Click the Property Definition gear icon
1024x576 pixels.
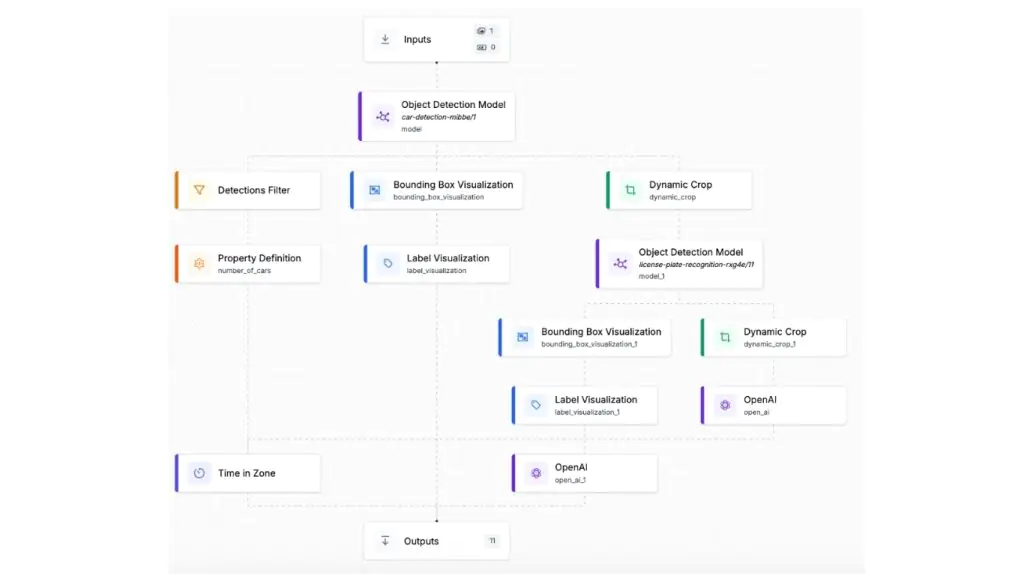pyautogui.click(x=199, y=264)
